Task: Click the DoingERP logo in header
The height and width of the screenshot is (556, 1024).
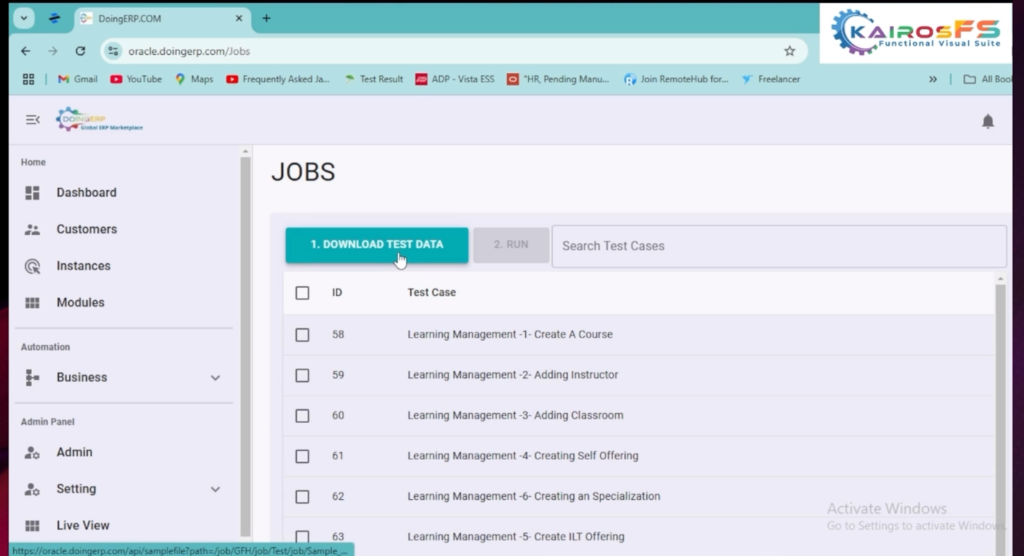Action: (x=99, y=120)
